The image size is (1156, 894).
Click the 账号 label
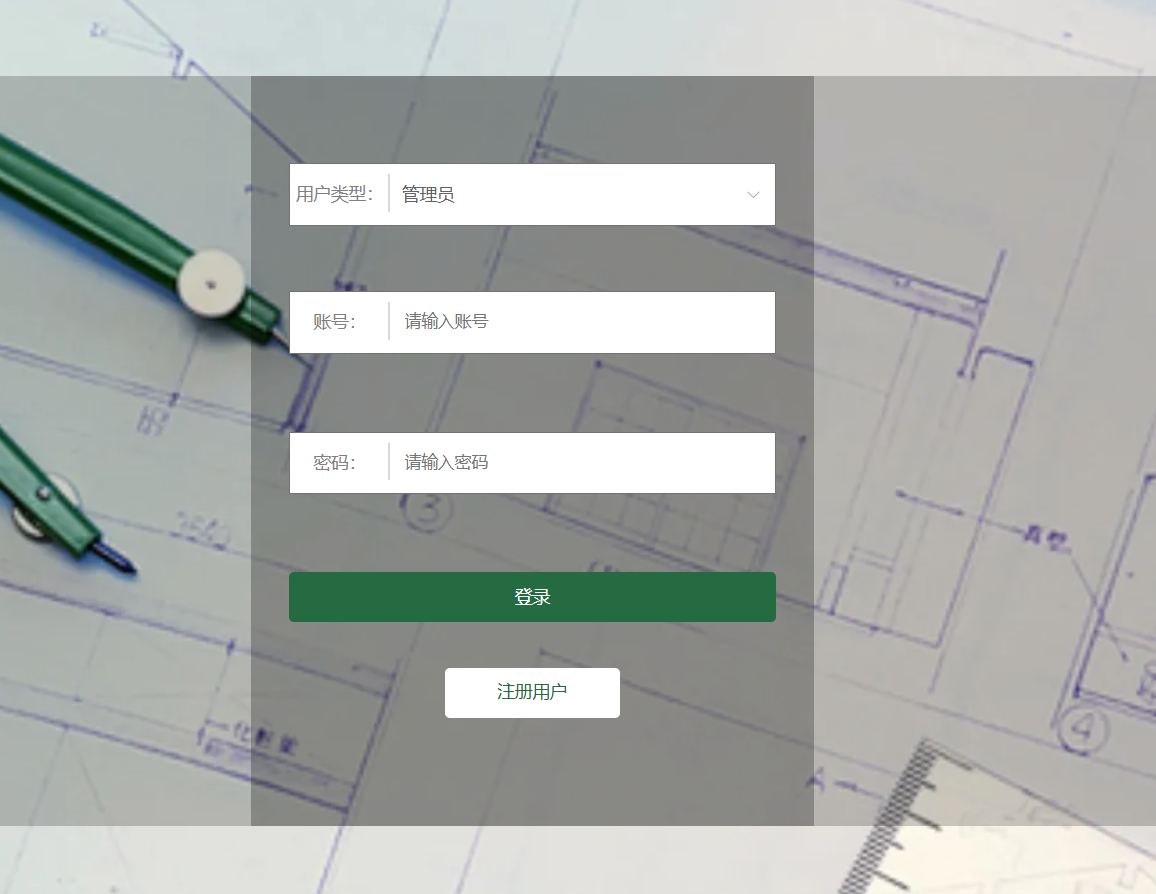334,322
